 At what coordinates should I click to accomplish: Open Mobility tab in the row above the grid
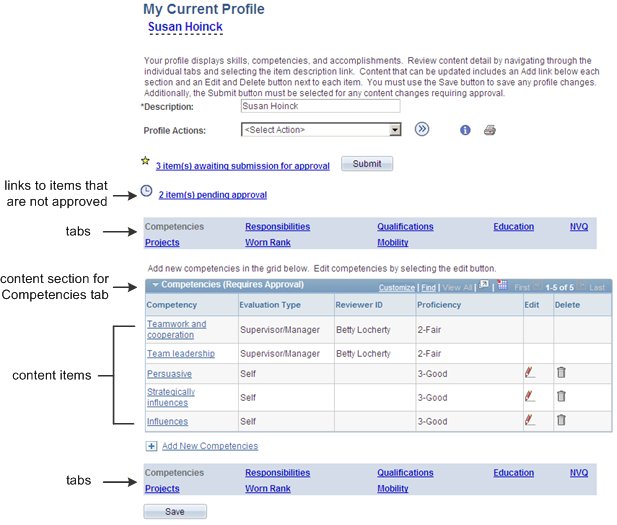(x=393, y=242)
